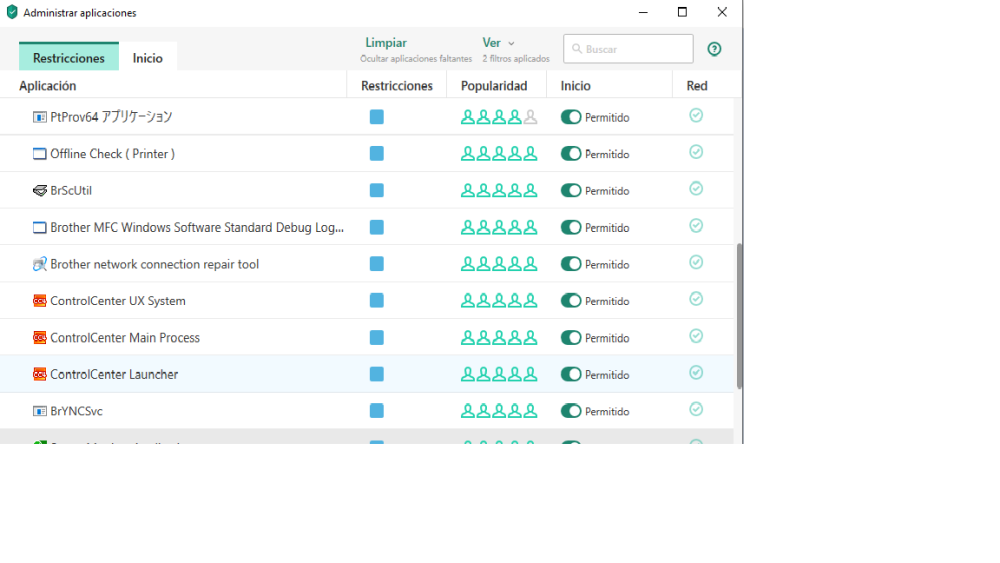1000x563 pixels.
Task: Click the BrScUtil scanner application icon
Action: click(40, 191)
